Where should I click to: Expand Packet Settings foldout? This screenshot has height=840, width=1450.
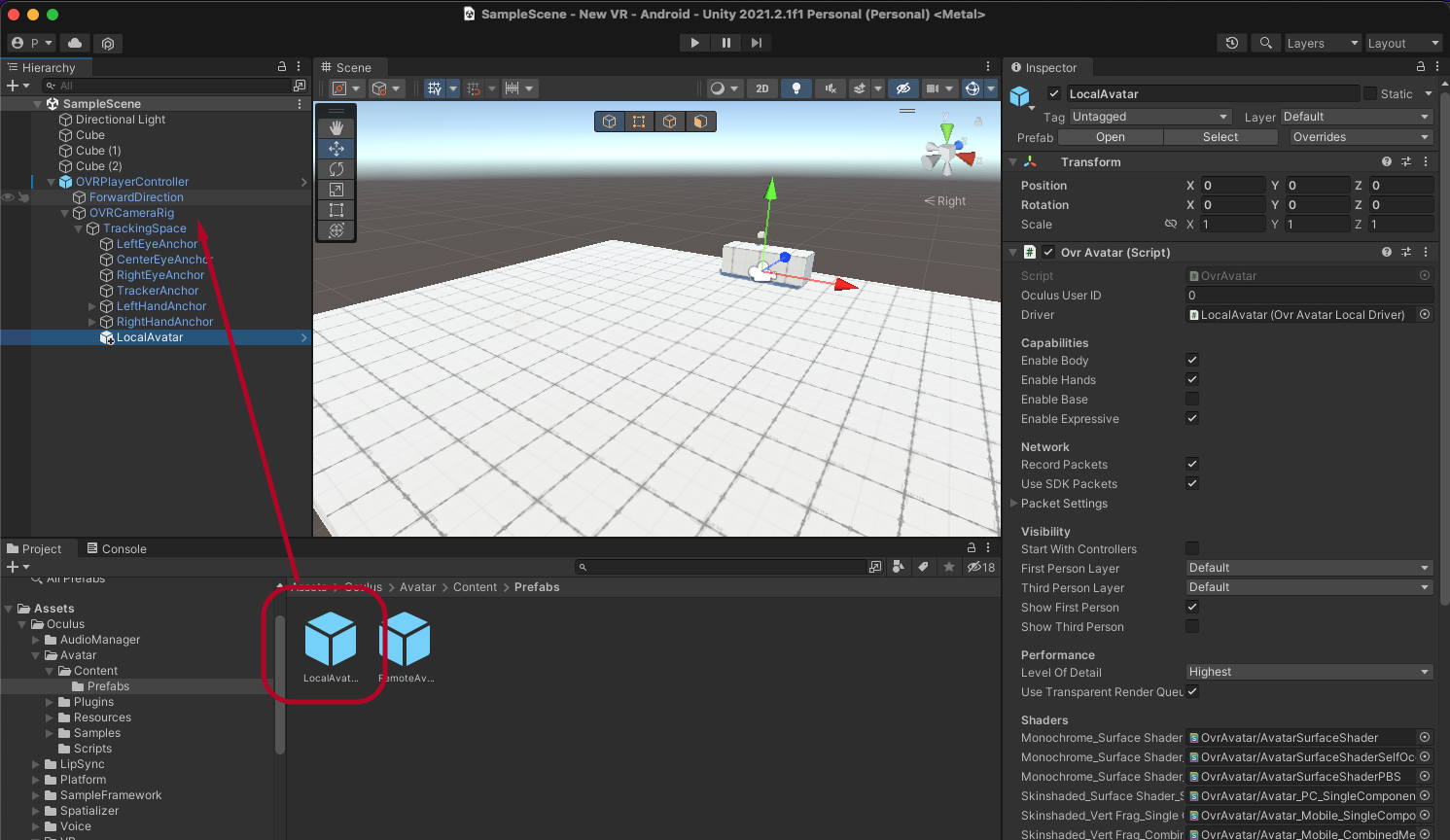(x=1014, y=504)
